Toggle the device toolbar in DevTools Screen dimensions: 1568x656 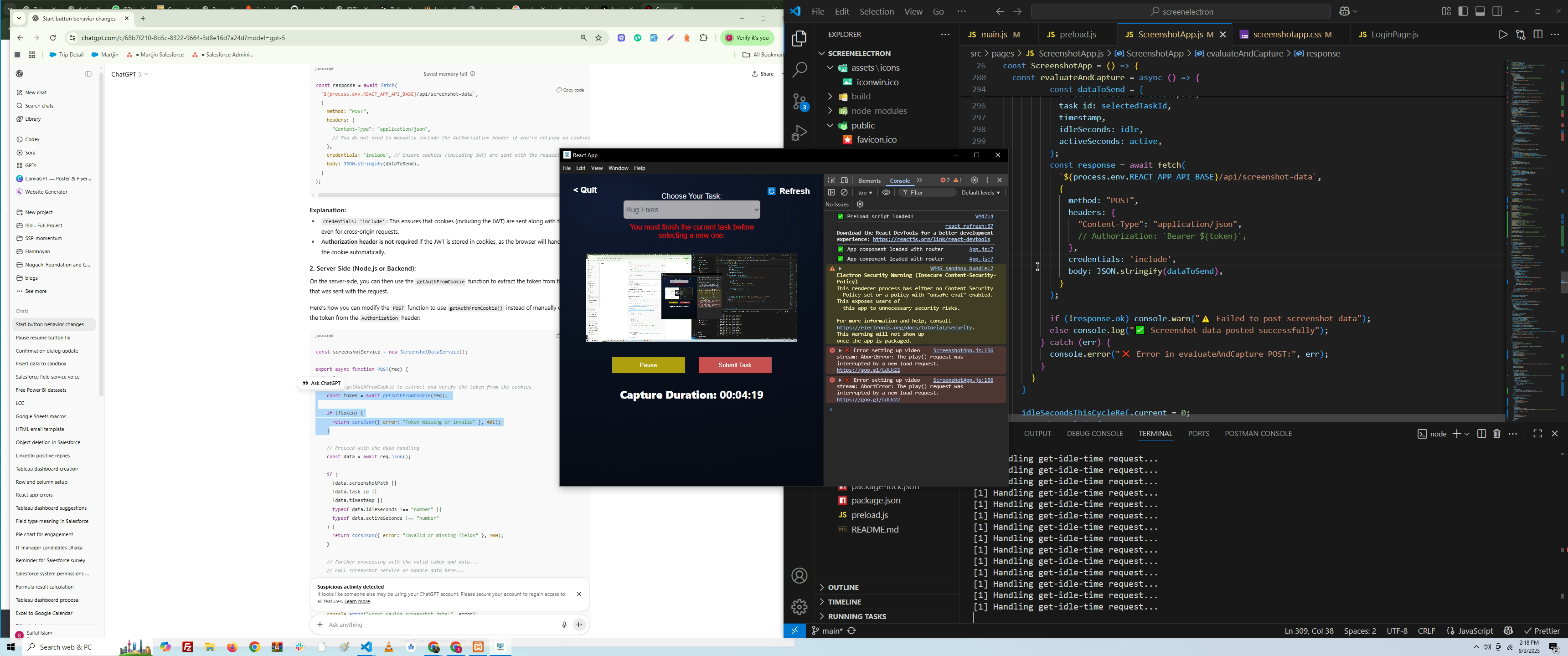[844, 180]
